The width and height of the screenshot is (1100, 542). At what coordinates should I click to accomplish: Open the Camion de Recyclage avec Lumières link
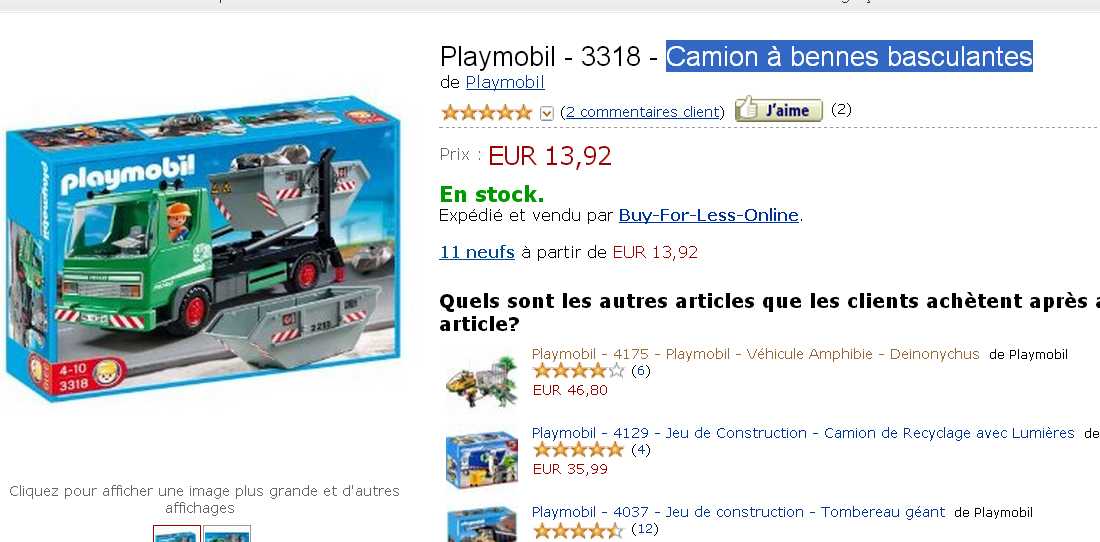[x=803, y=433]
